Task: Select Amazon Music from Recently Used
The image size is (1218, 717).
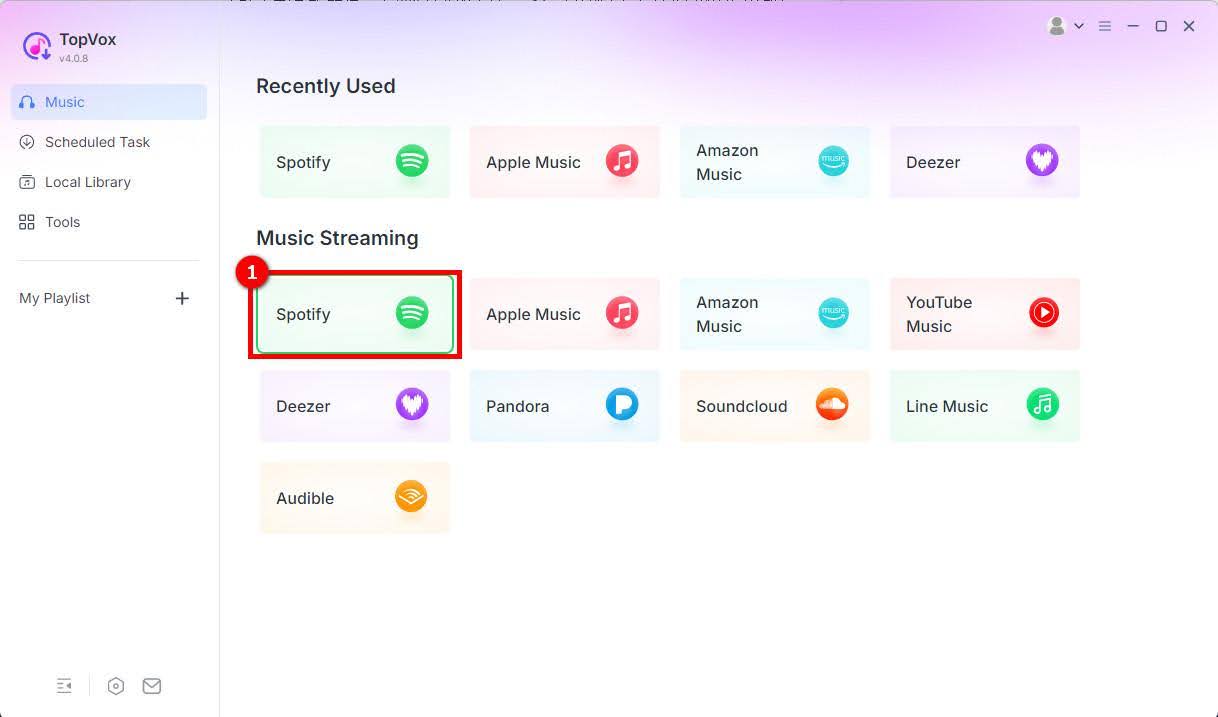Action: 774,162
